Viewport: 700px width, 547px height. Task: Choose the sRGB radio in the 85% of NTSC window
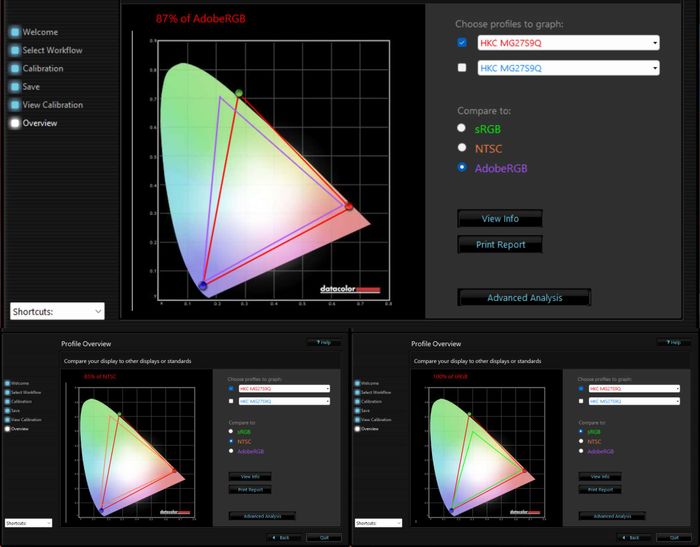click(x=231, y=431)
